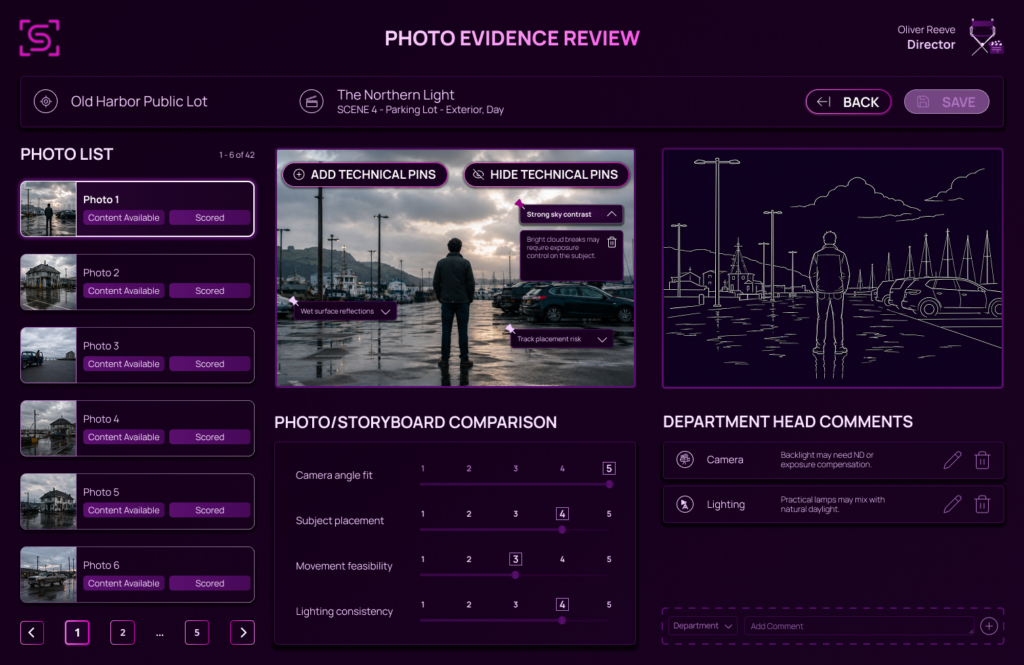Viewport: 1024px width, 665px height.
Task: Click Photo 6 Scored badge
Action: [x=210, y=583]
